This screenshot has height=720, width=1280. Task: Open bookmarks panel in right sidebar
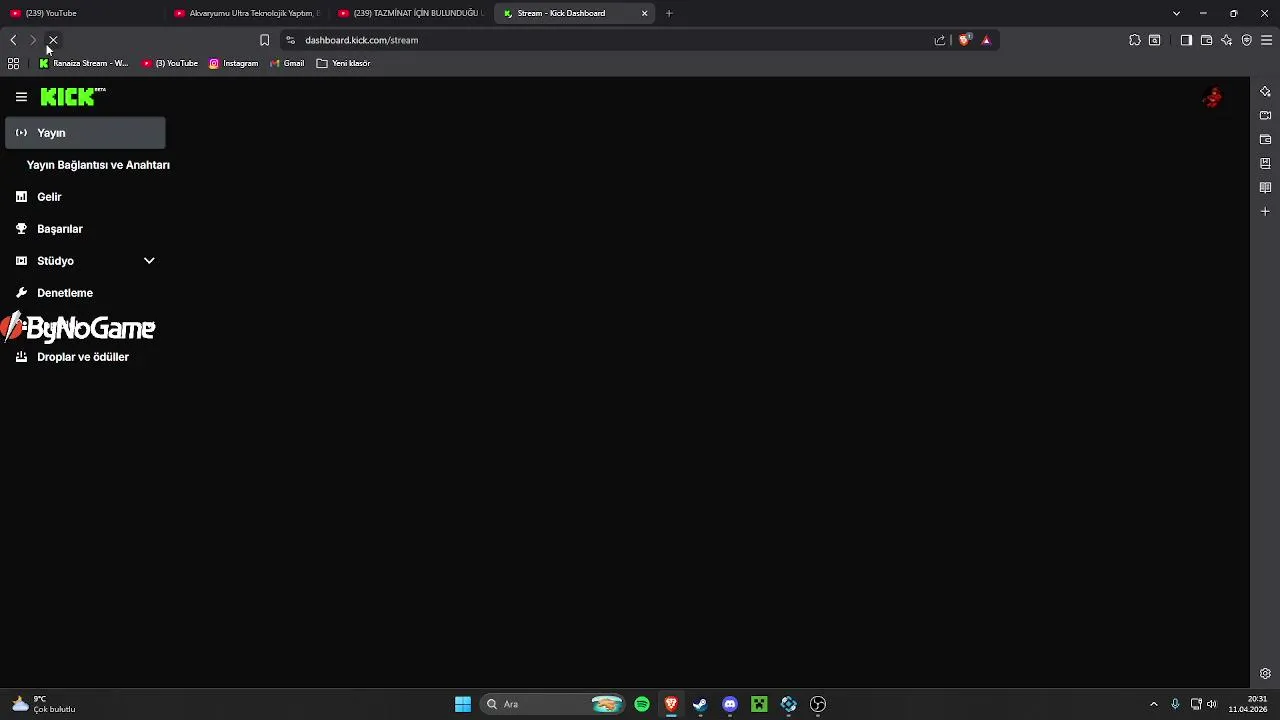coord(1265,163)
